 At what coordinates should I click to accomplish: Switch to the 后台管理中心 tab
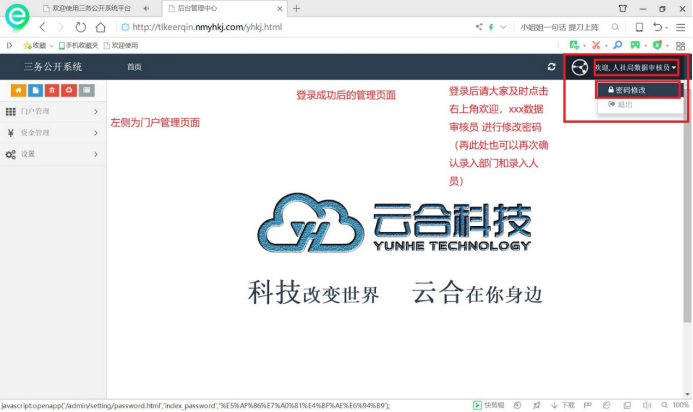point(197,8)
